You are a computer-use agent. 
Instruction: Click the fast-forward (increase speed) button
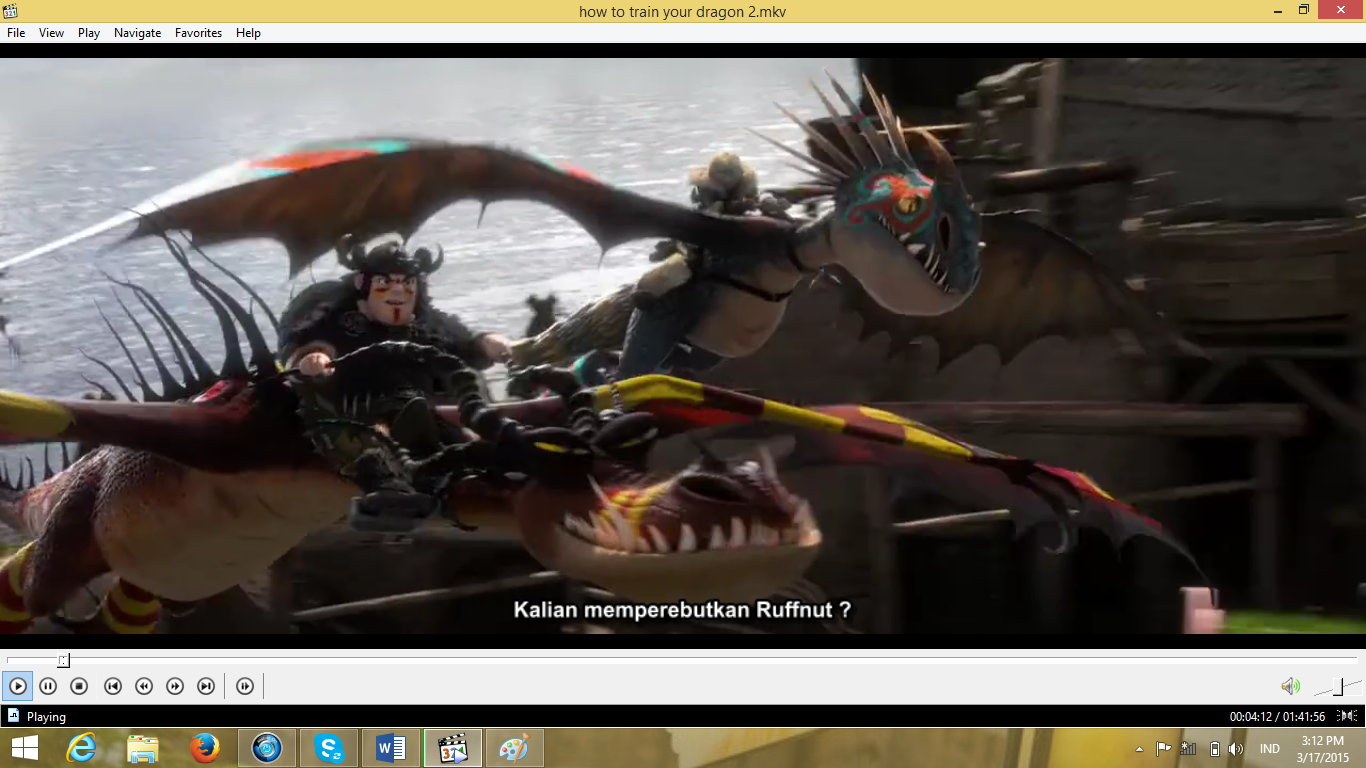pos(175,686)
